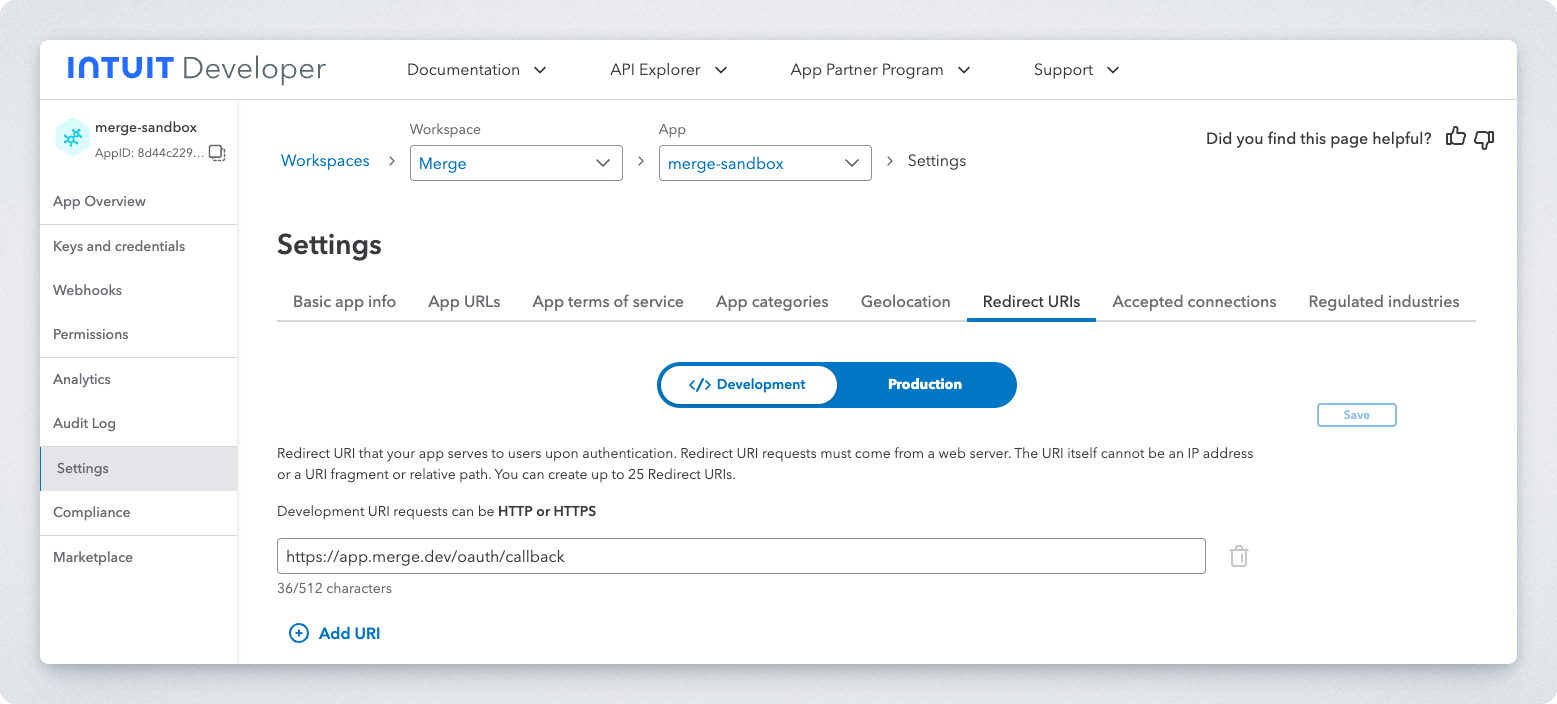Screen dimensions: 1557x704
Task: Open the Workspace dropdown showing Merge
Action: coord(516,163)
